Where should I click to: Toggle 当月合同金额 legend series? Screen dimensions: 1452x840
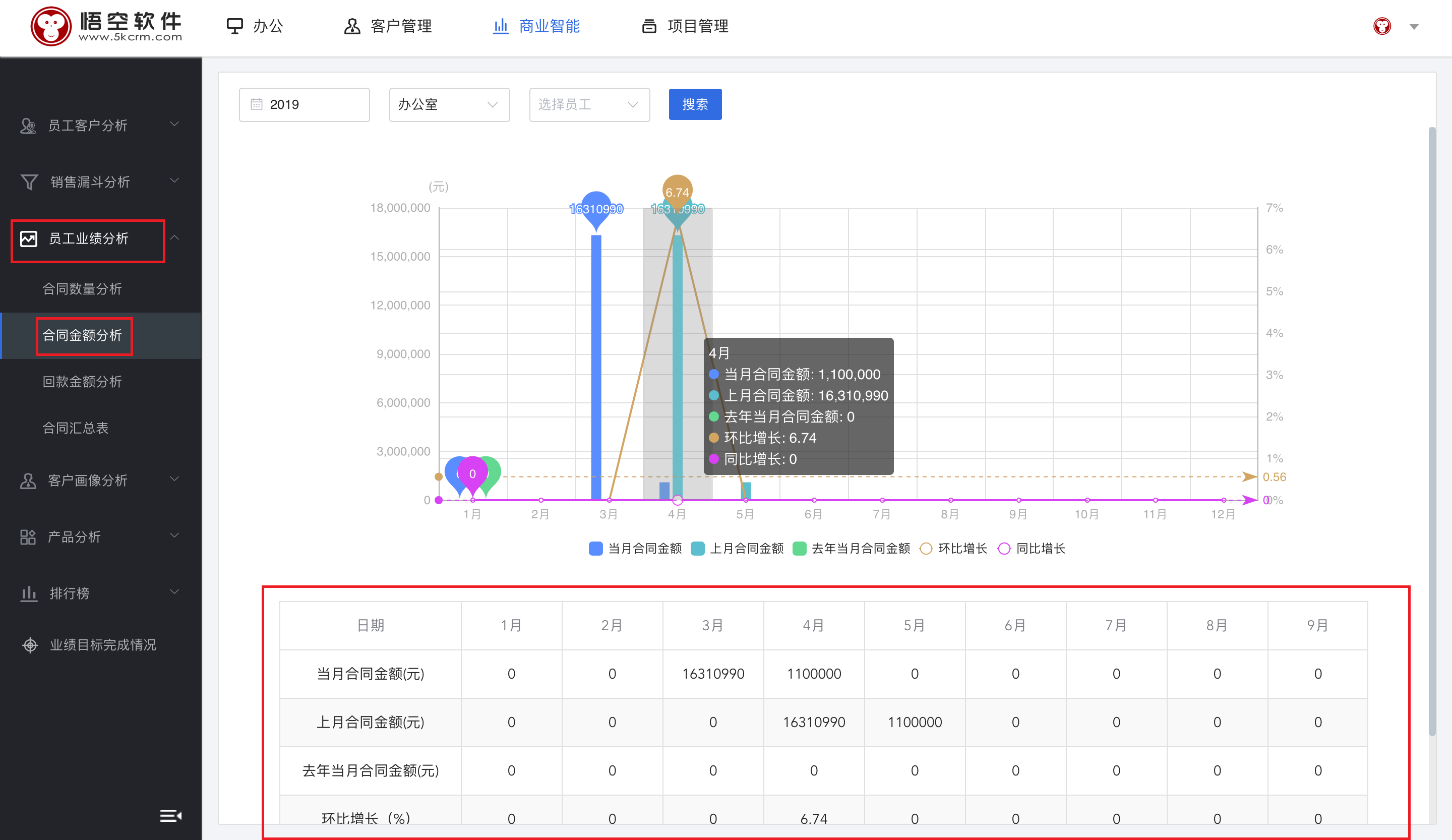click(x=636, y=549)
